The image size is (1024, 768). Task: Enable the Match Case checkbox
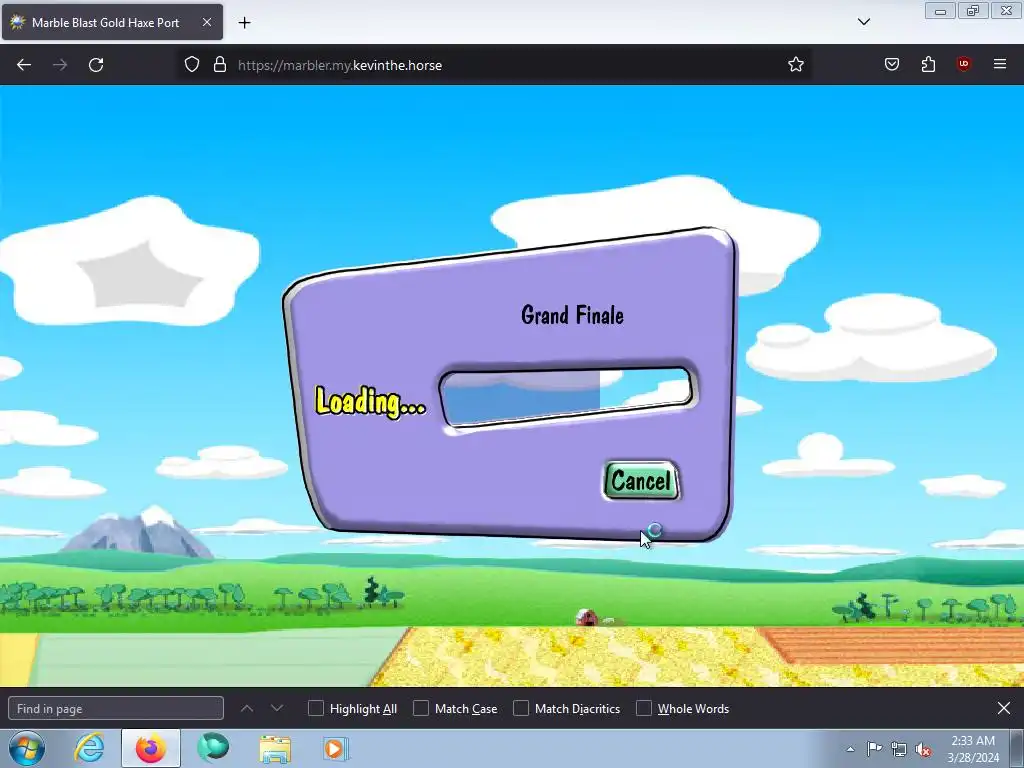[421, 709]
